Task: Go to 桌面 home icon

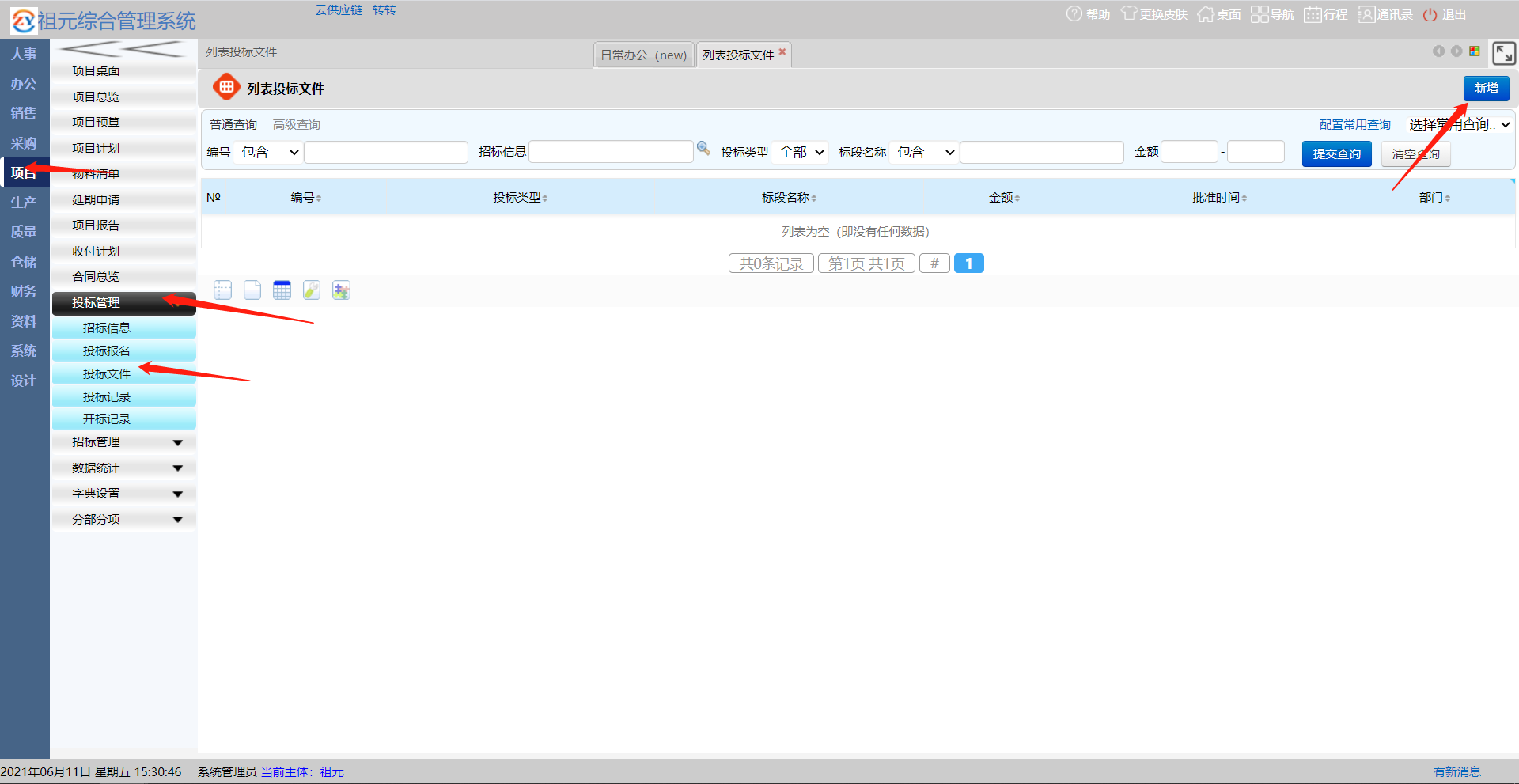Action: tap(1206, 14)
